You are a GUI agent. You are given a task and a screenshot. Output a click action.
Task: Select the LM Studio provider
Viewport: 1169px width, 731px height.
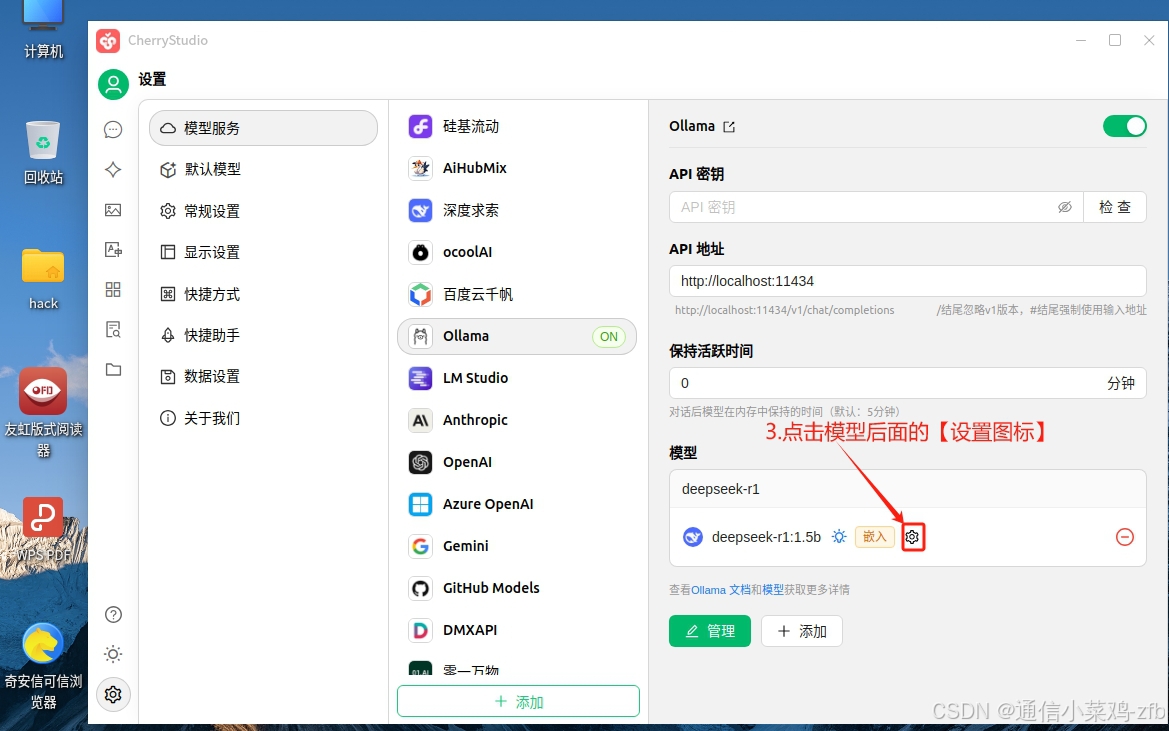coord(517,378)
